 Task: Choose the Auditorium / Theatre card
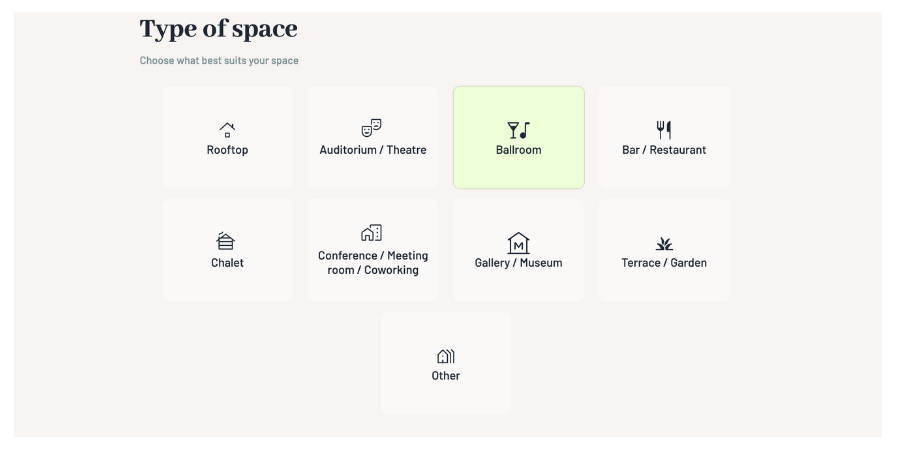373,138
